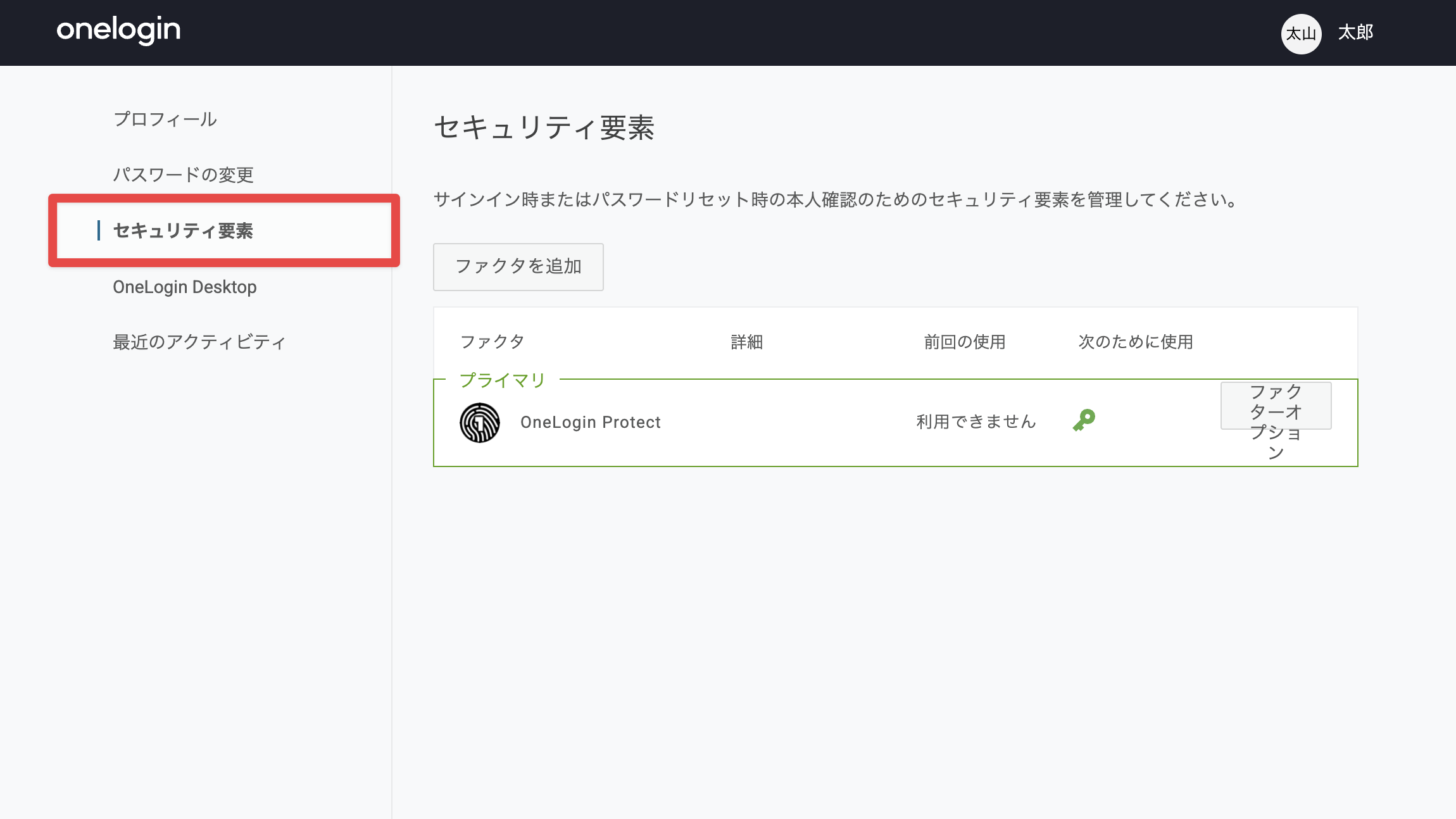Open ファクターオプション for OneLogin Protect

[x=1276, y=406]
